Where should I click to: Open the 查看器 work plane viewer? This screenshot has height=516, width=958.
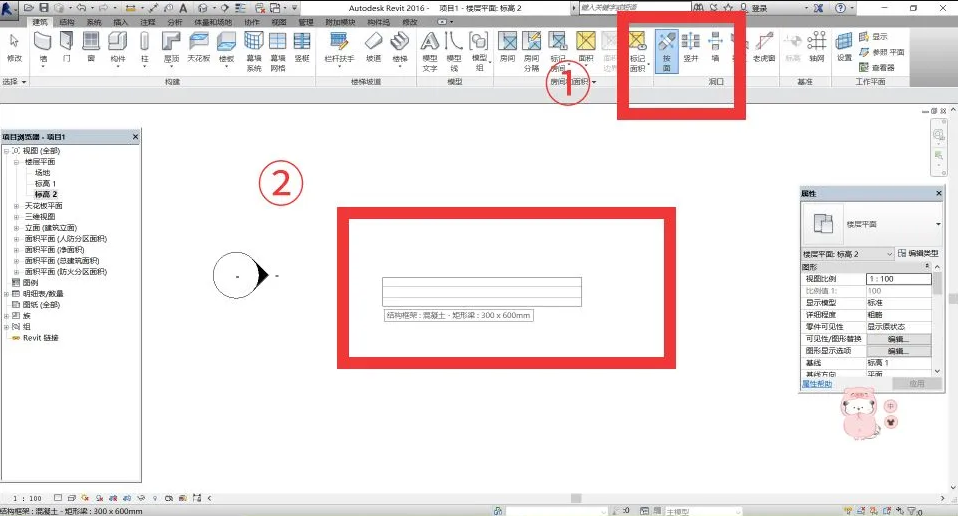(x=876, y=67)
